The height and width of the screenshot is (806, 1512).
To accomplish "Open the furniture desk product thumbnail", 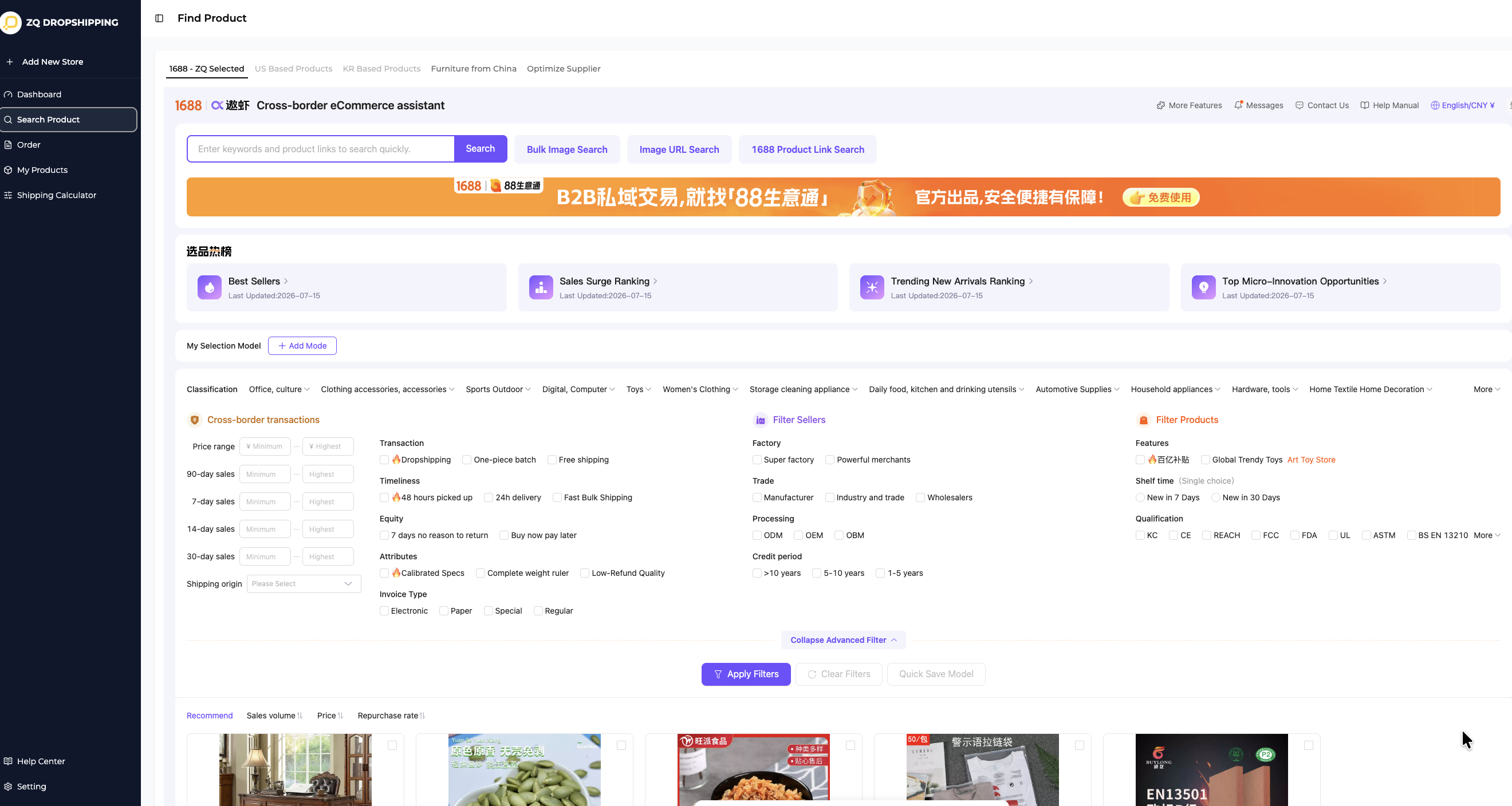I will [295, 769].
